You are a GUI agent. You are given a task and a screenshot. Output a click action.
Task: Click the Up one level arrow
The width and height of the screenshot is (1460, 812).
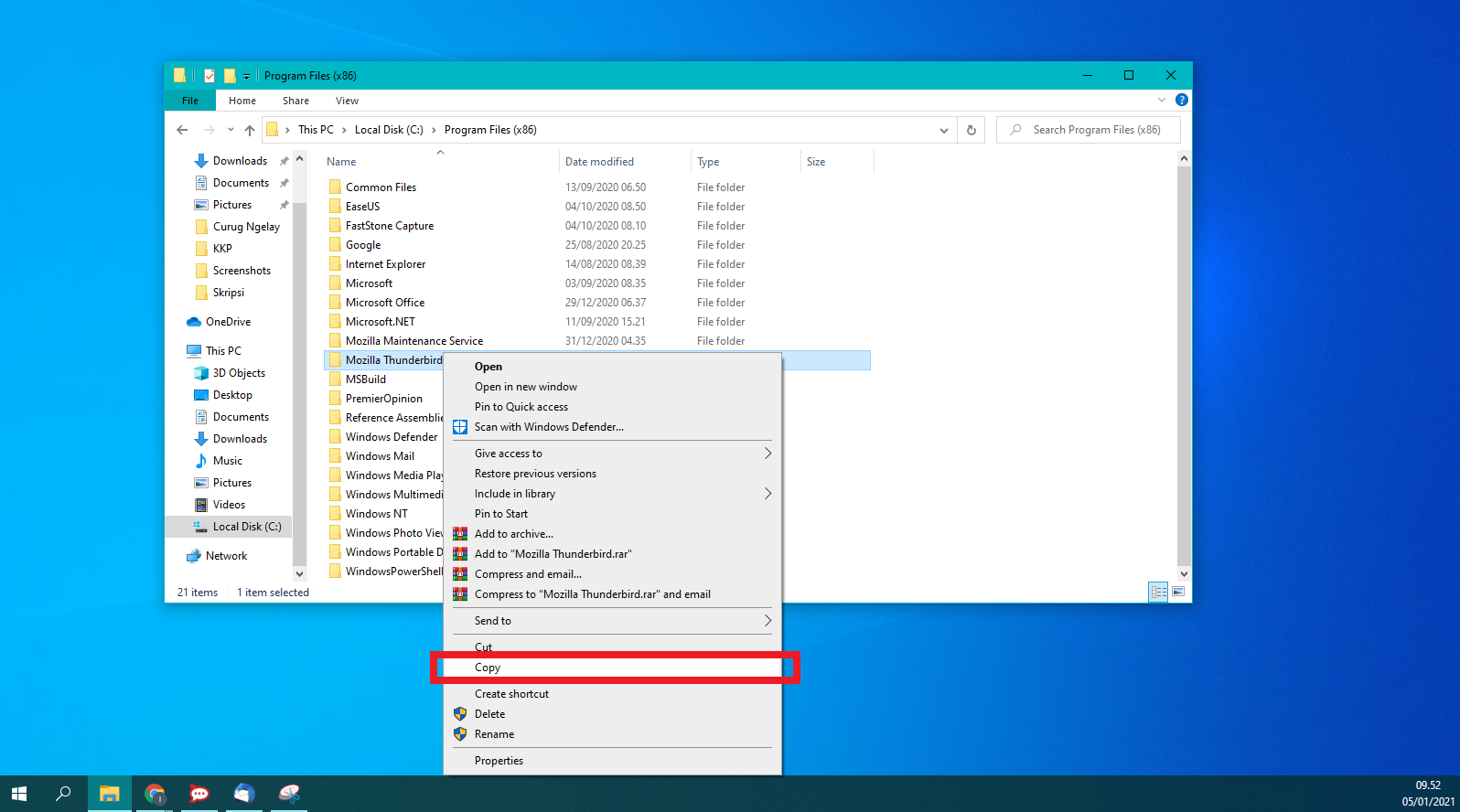[249, 130]
